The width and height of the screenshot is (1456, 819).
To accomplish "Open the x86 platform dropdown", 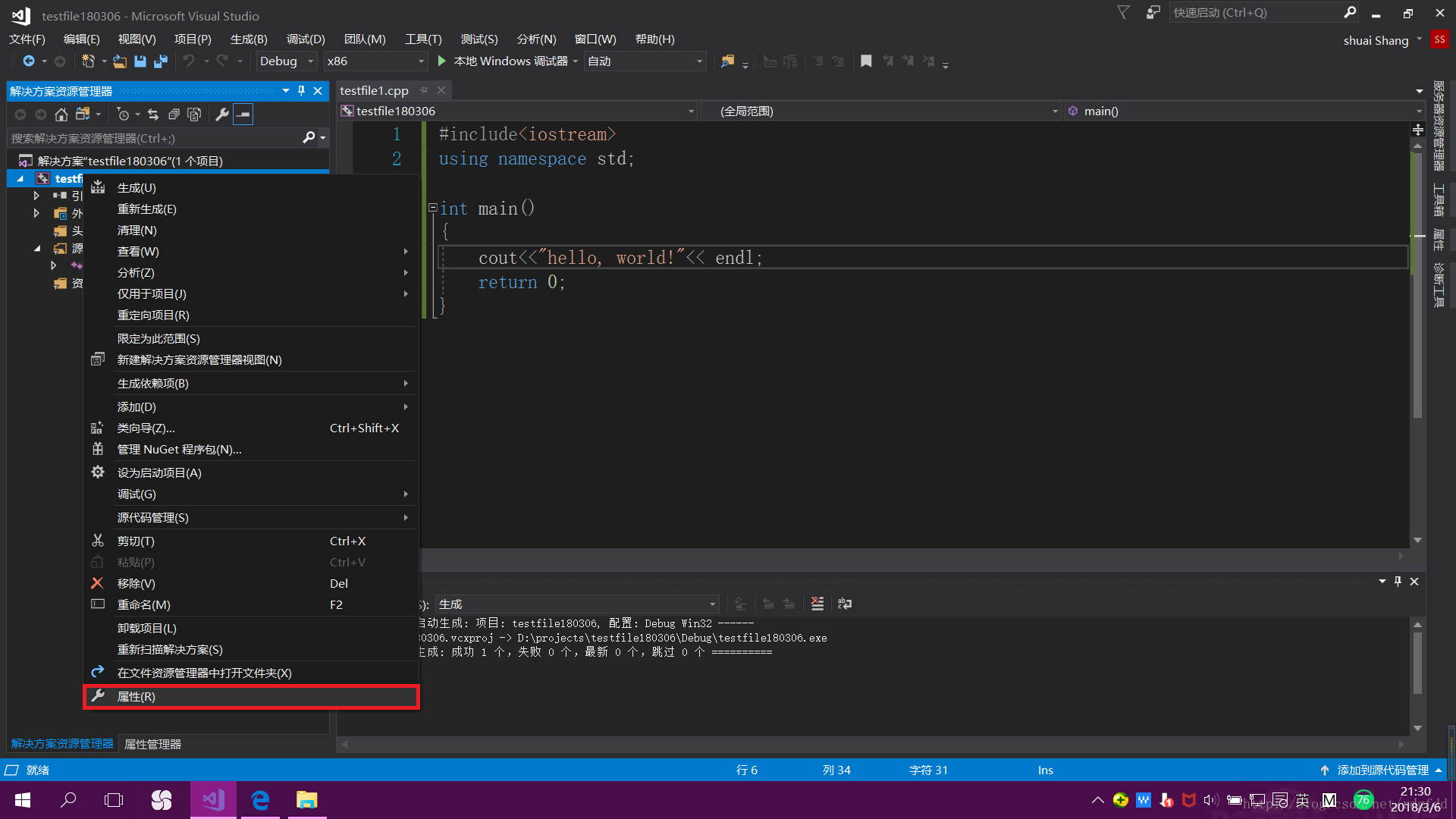I will [x=422, y=61].
